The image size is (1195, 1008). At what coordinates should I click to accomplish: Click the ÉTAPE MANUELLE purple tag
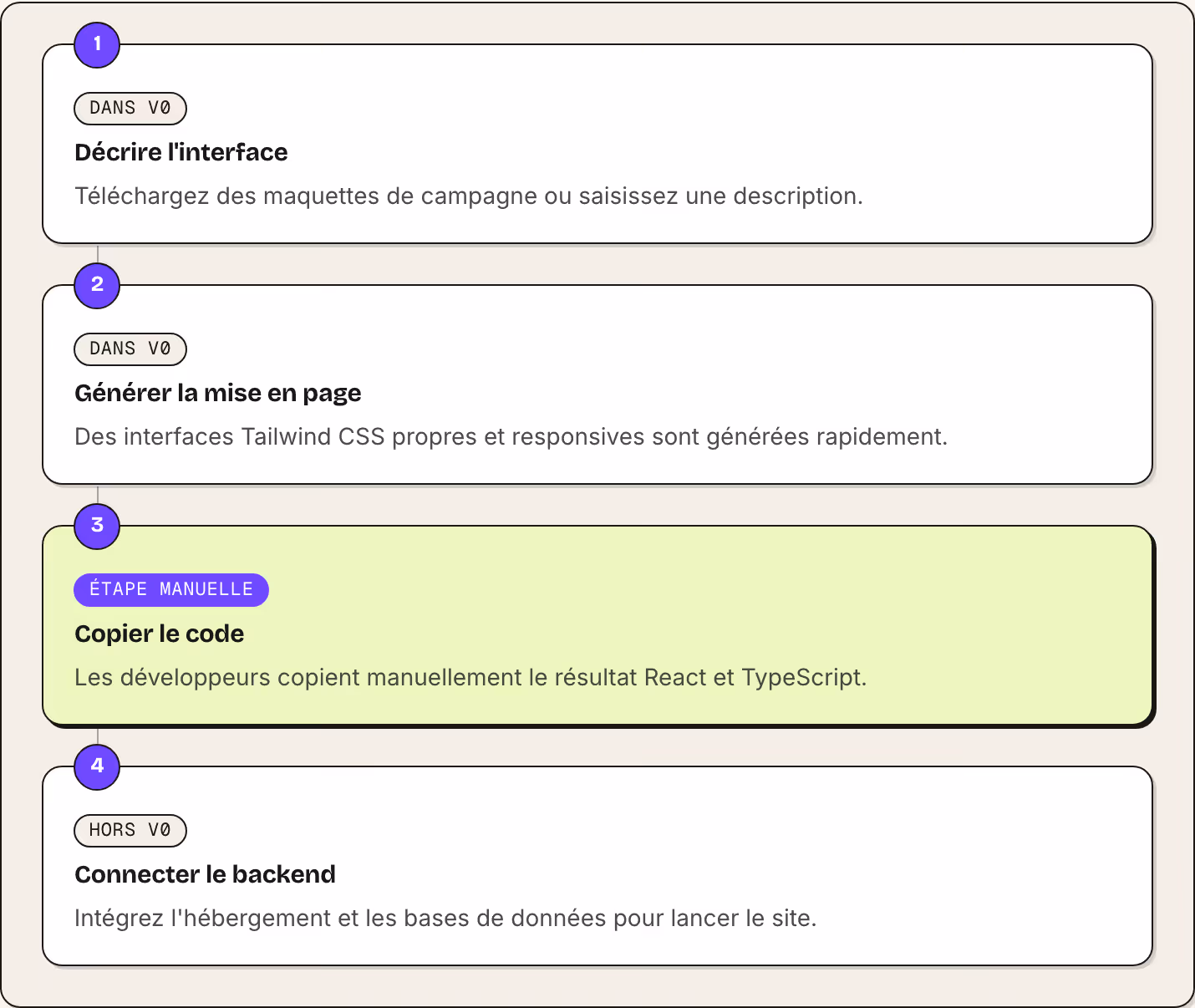click(171, 589)
